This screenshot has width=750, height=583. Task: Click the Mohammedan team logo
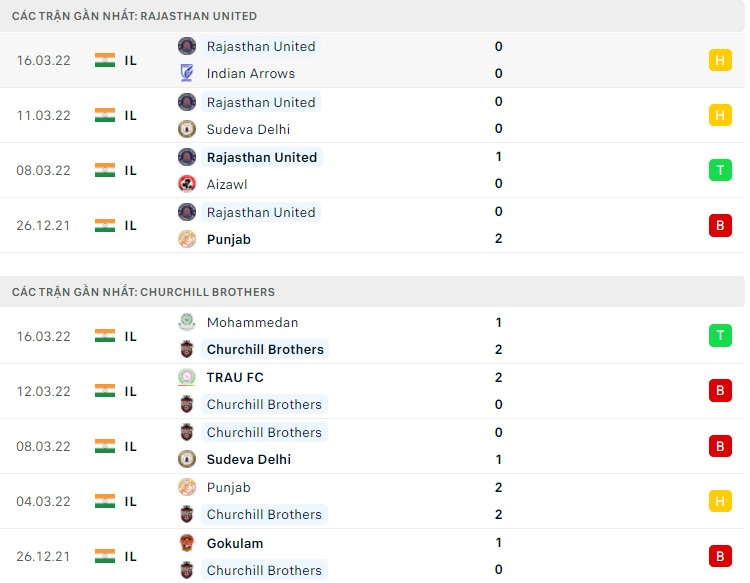(187, 322)
